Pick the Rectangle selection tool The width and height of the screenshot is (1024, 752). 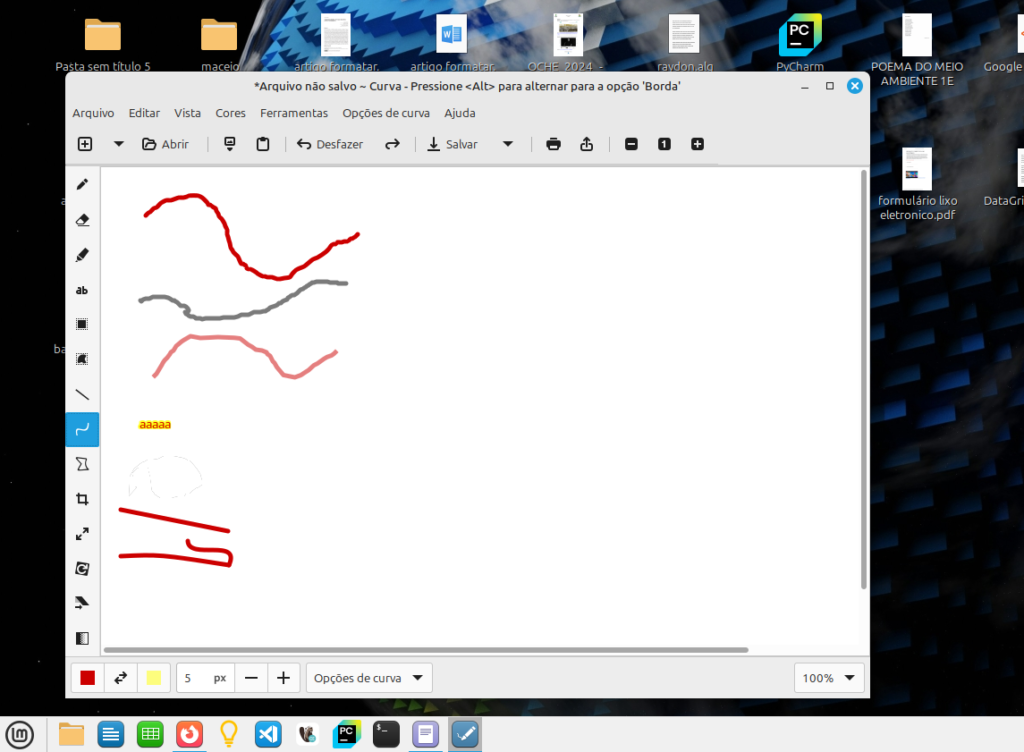click(x=83, y=324)
